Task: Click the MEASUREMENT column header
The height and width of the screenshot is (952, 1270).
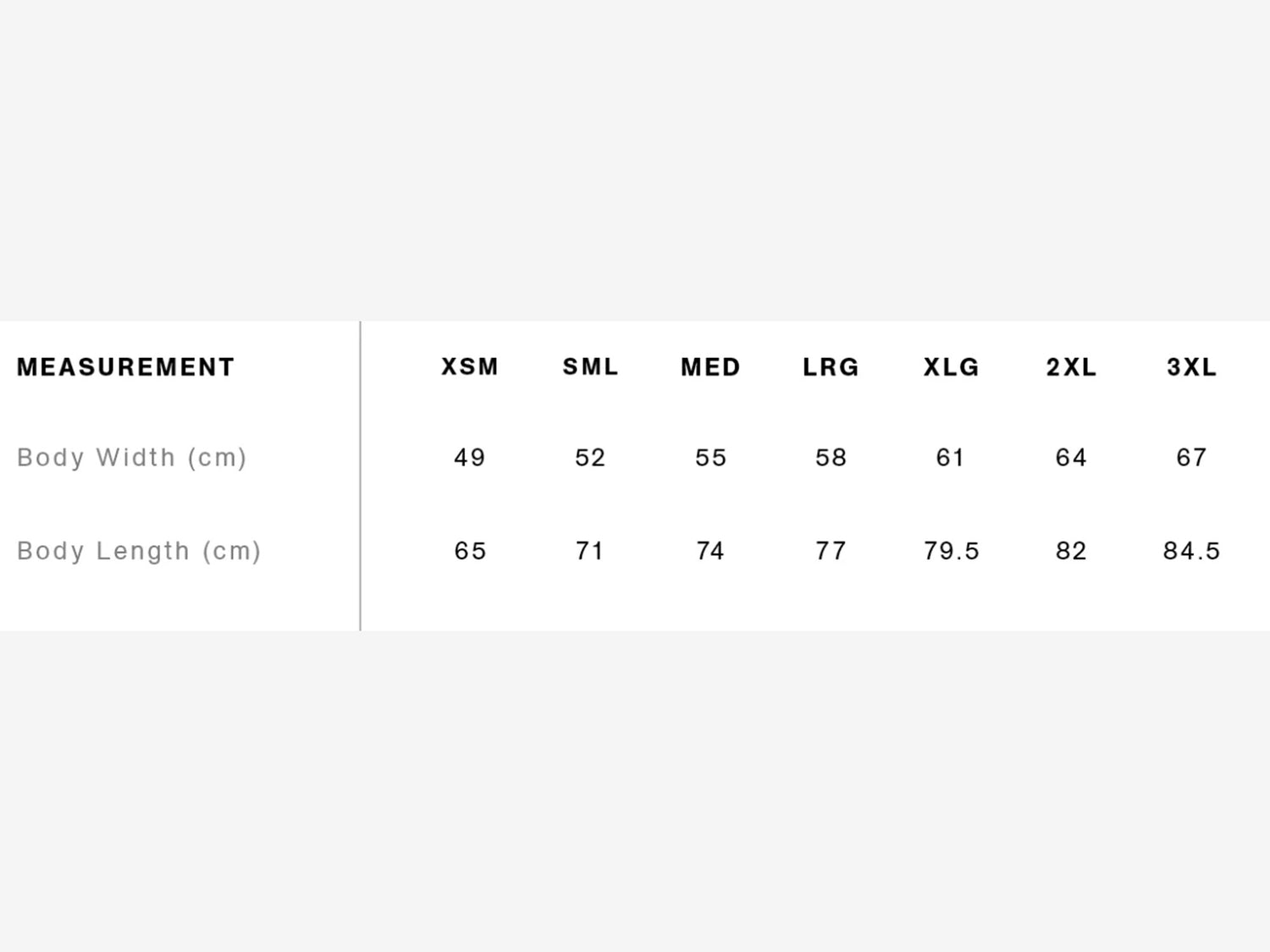Action: [x=125, y=367]
